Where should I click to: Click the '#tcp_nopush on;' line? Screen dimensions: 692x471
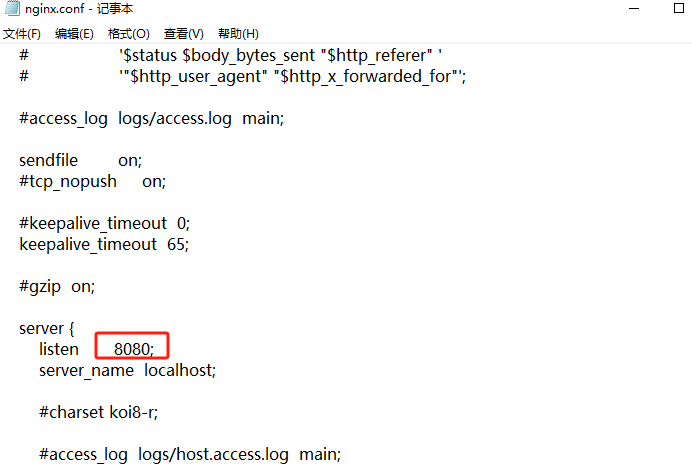(92, 182)
